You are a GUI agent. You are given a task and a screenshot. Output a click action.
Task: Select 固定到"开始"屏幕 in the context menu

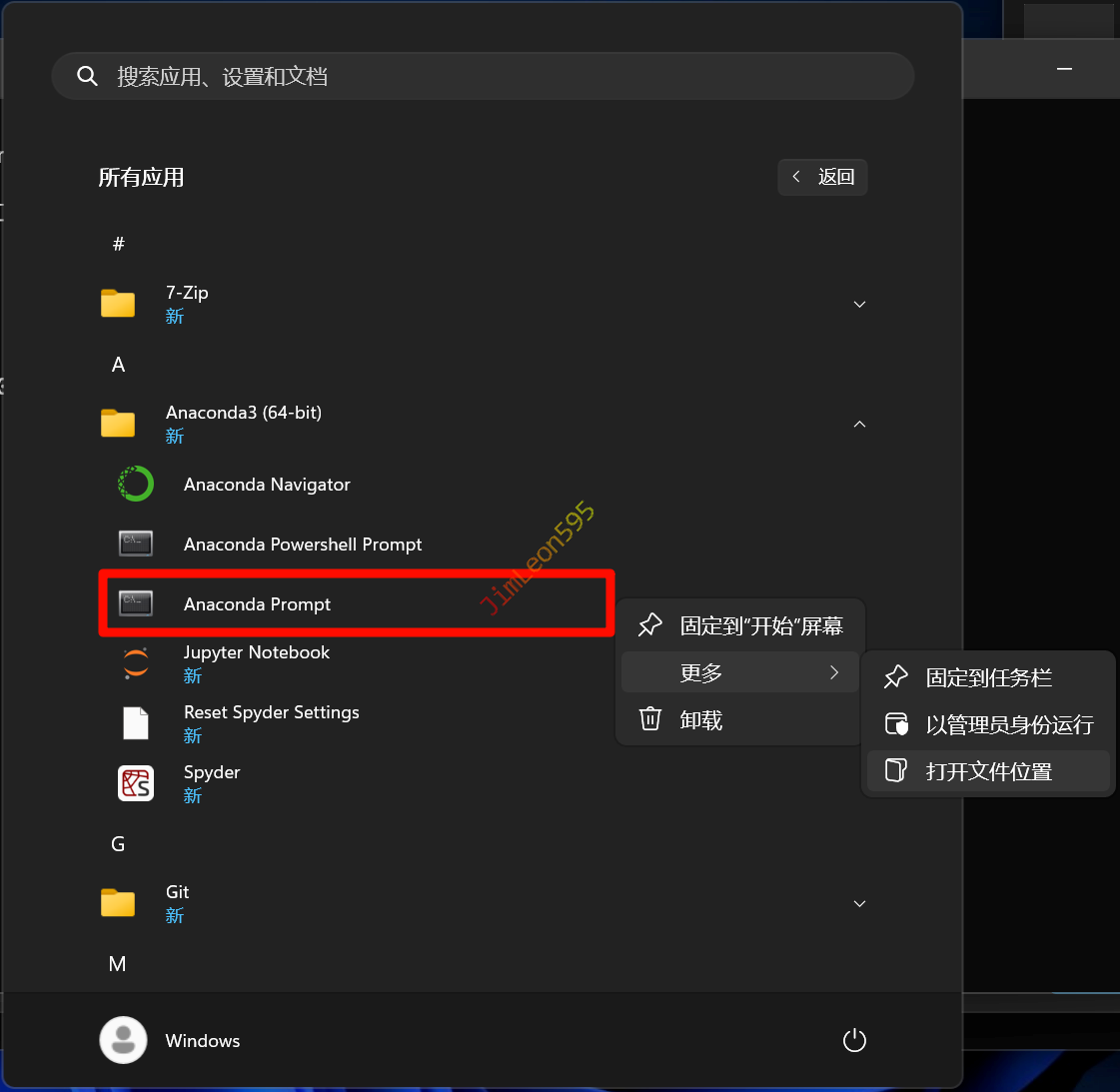coord(740,625)
